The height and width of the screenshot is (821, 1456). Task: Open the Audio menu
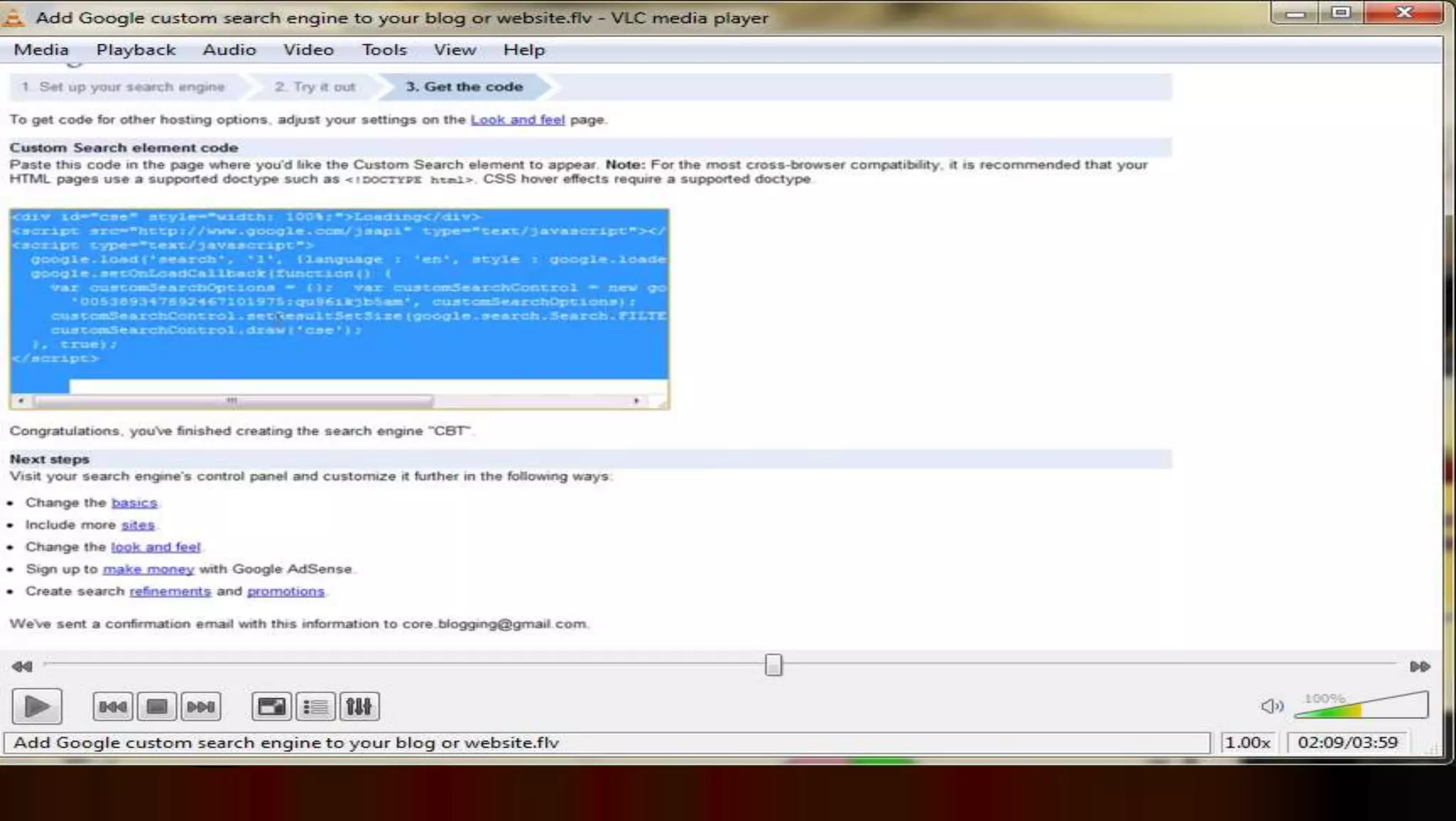click(x=229, y=50)
